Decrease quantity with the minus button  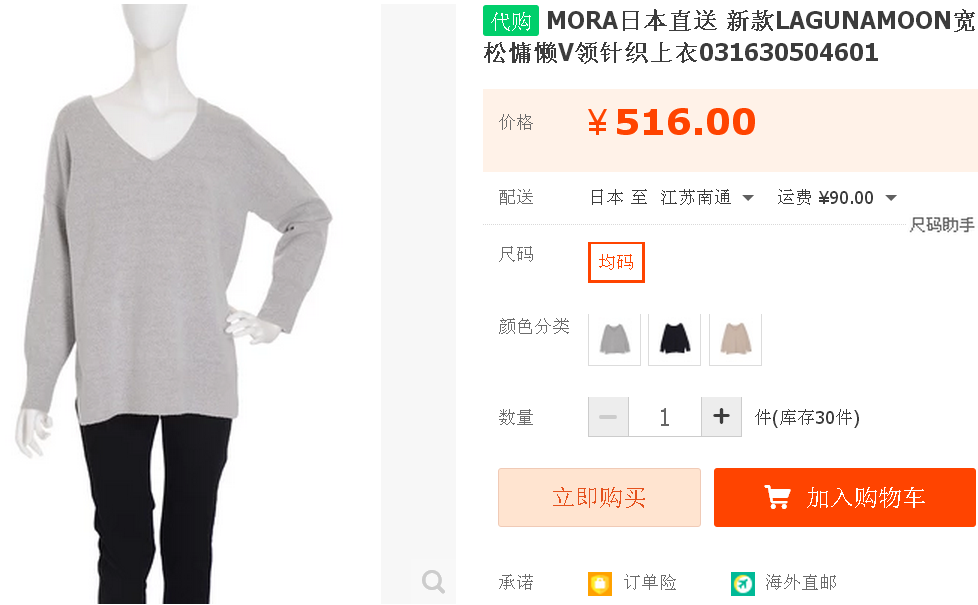(x=608, y=417)
